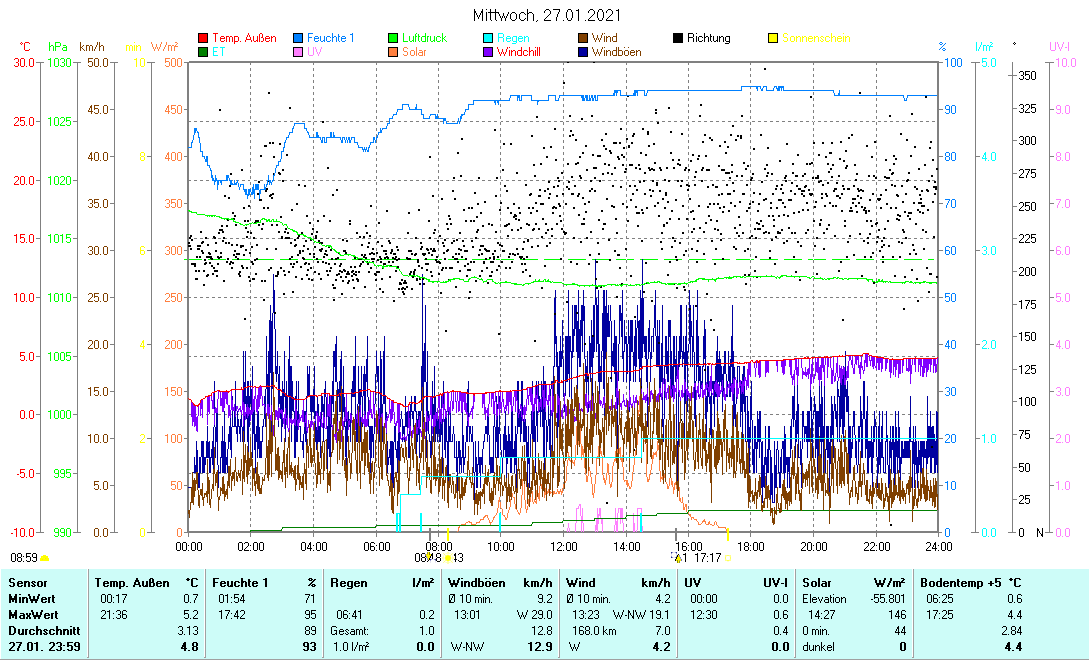Click the dark blue Windböen legend square
This screenshot has height=660, width=1089.
[x=583, y=52]
